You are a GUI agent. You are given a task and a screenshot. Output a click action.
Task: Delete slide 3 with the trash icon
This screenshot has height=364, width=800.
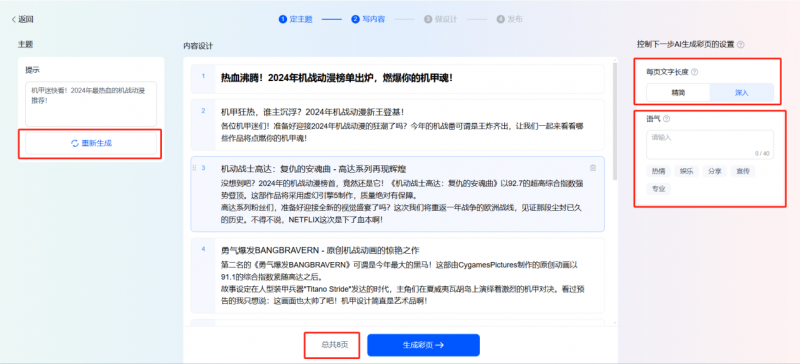pos(592,168)
